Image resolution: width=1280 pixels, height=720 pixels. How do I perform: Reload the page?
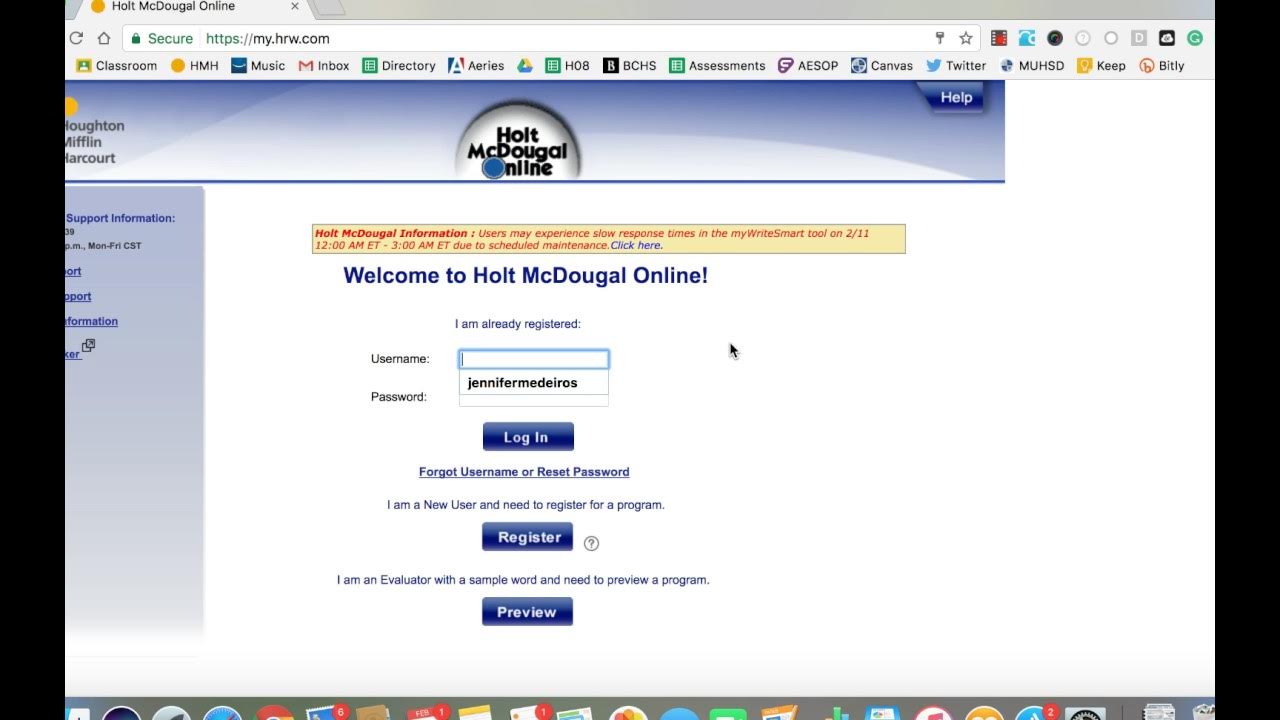(x=76, y=38)
